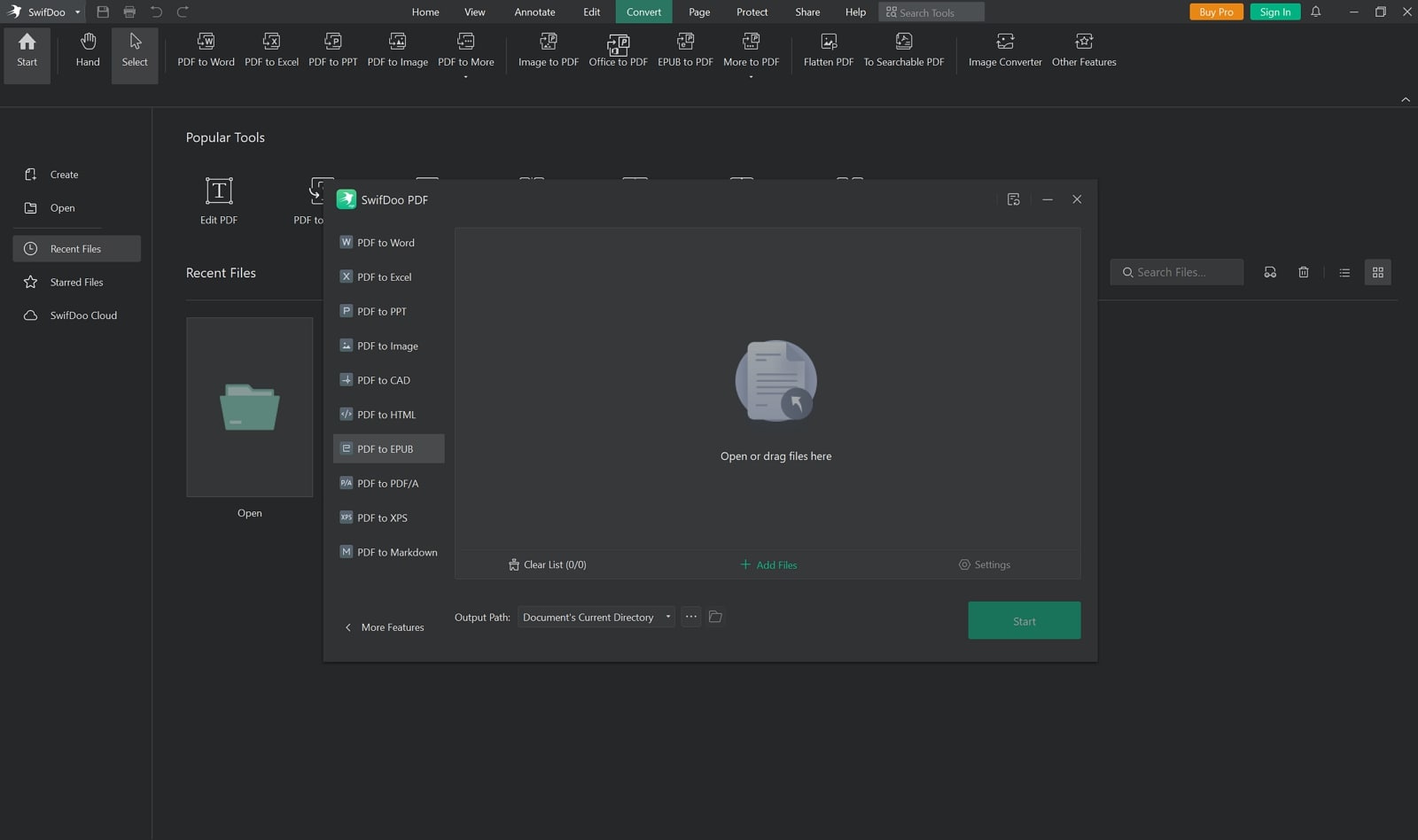
Task: Open PDF to Excel from ribbon toolbar
Action: [x=271, y=51]
